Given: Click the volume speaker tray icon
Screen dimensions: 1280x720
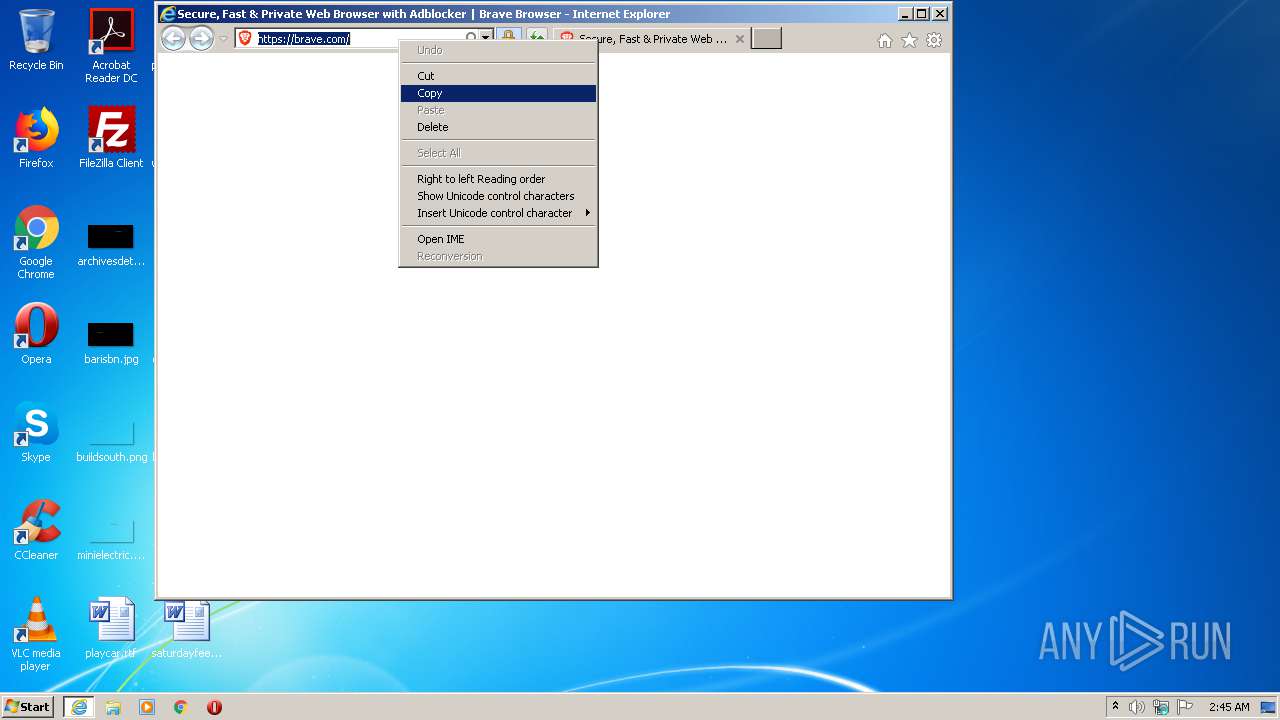Looking at the screenshot, I should click(x=1137, y=707).
